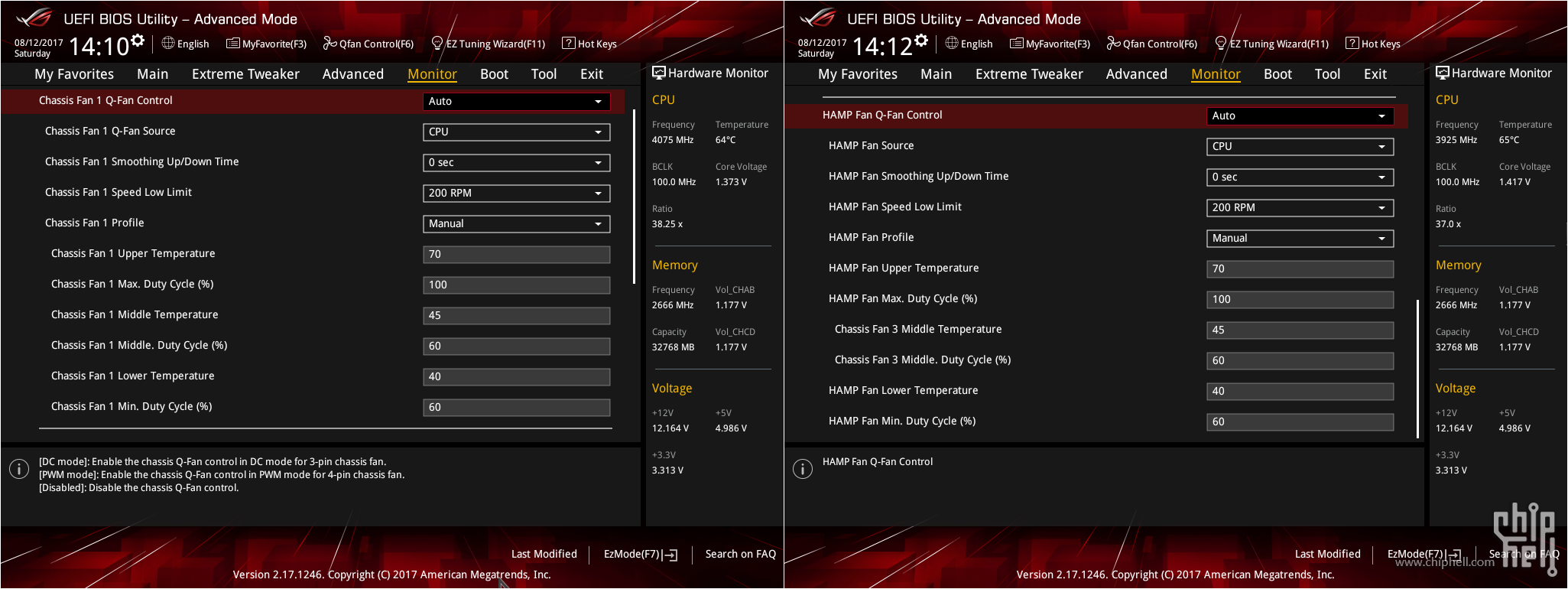Open Qfan Control(F6) in the left window

click(368, 44)
